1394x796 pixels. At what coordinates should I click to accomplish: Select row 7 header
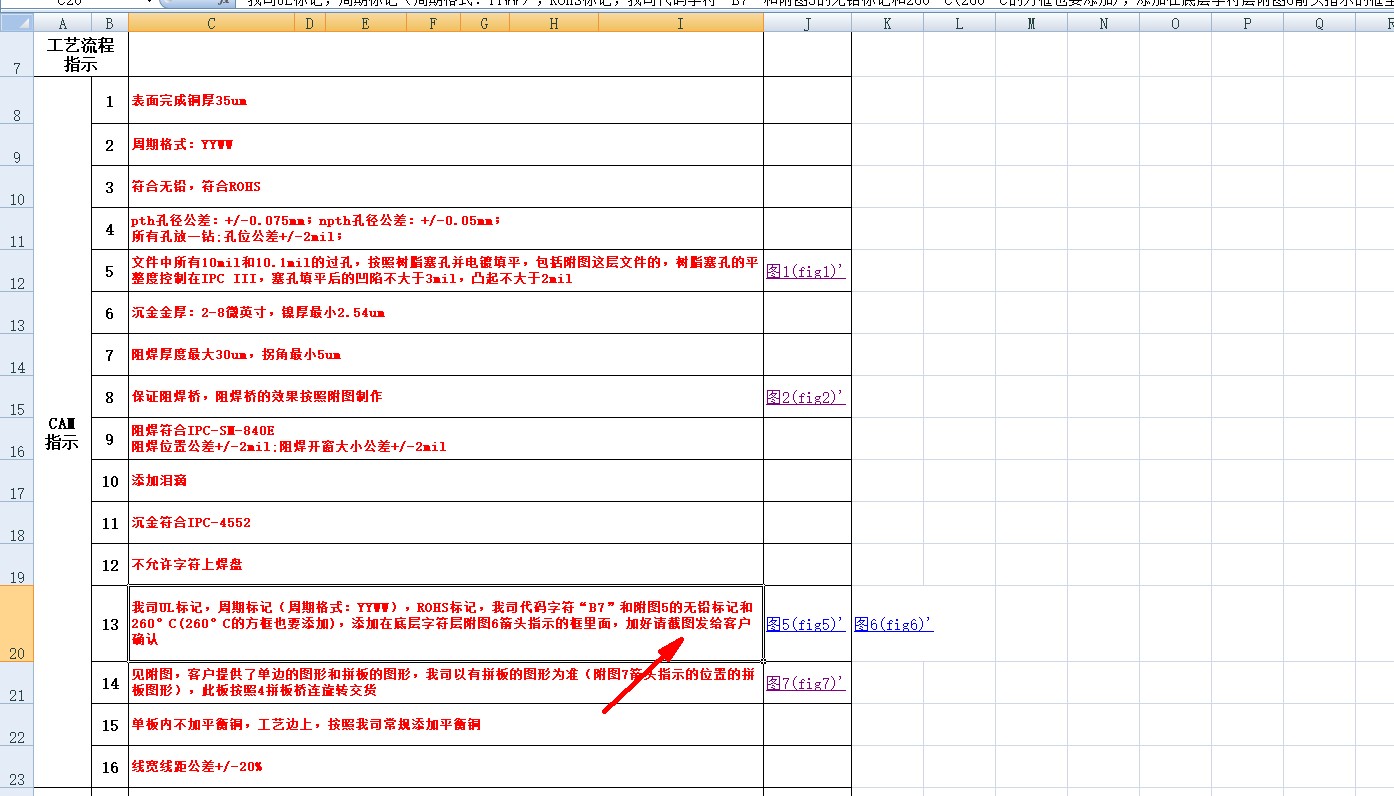pyautogui.click(x=17, y=54)
